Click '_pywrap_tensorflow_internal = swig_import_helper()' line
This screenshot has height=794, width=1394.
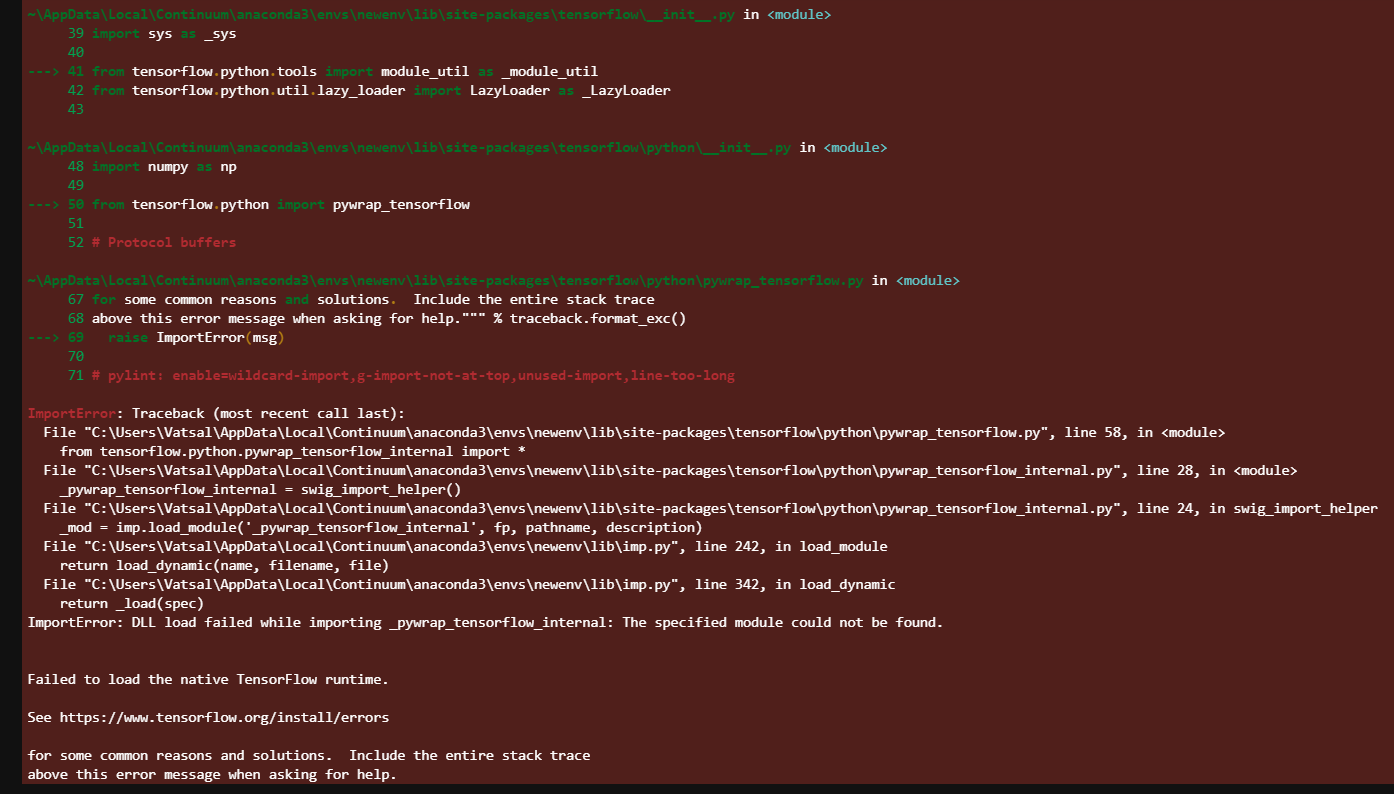[x=261, y=490]
